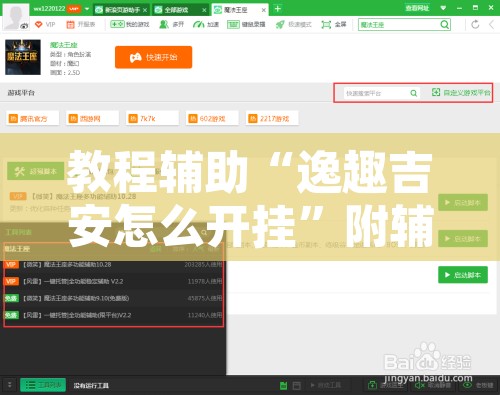Open the account dropdown arrow next to VIP badge
The height and width of the screenshot is (395, 500).
pos(87,9)
